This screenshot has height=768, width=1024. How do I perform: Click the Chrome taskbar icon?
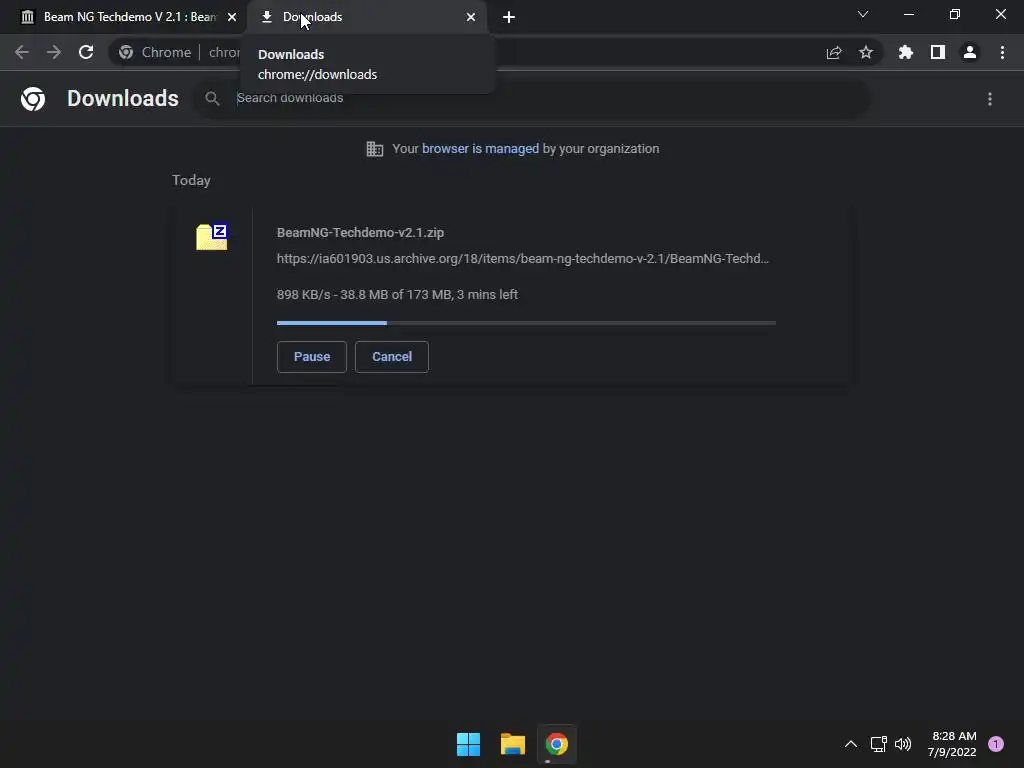click(x=557, y=744)
